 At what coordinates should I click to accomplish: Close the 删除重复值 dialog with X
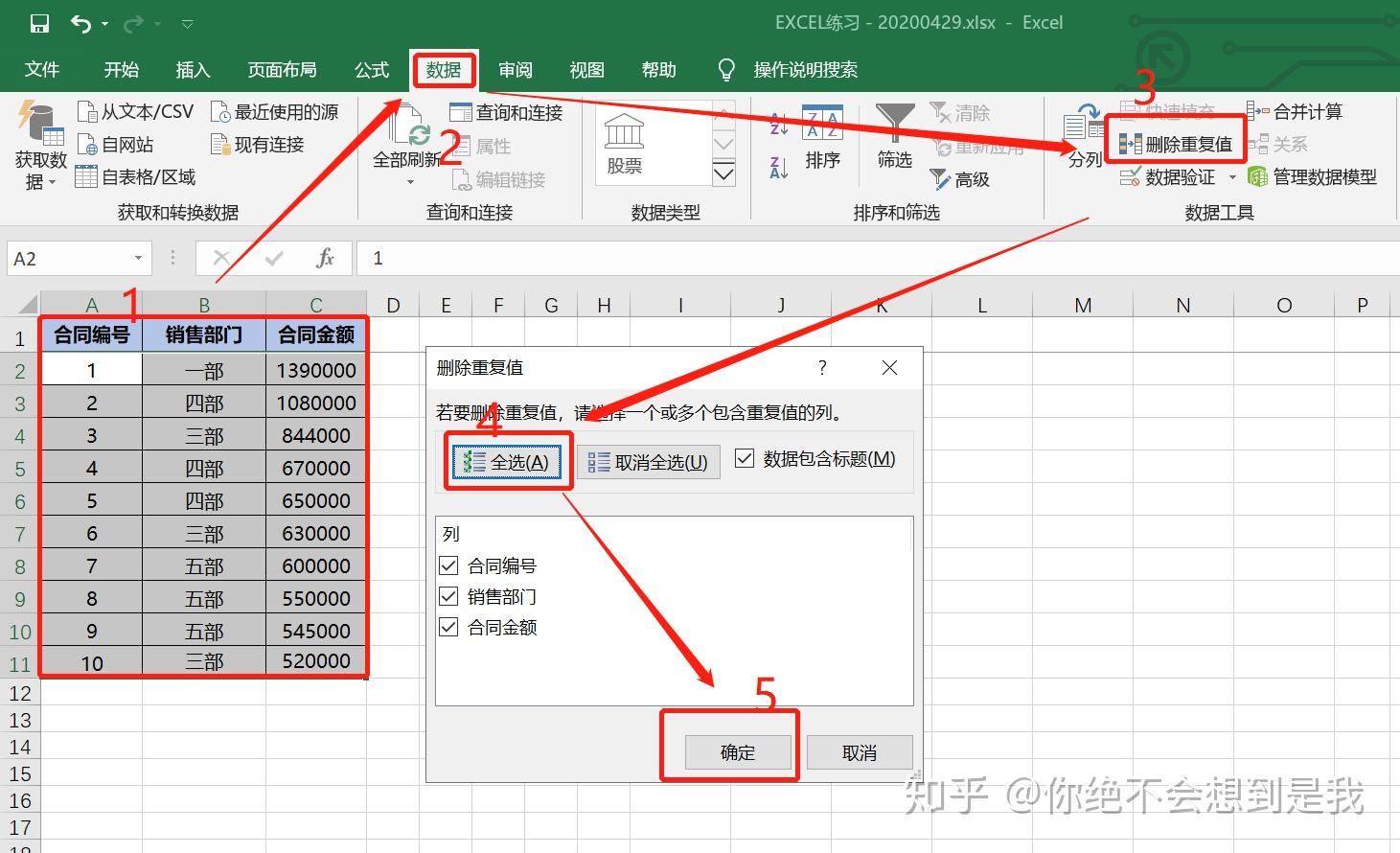(x=889, y=368)
